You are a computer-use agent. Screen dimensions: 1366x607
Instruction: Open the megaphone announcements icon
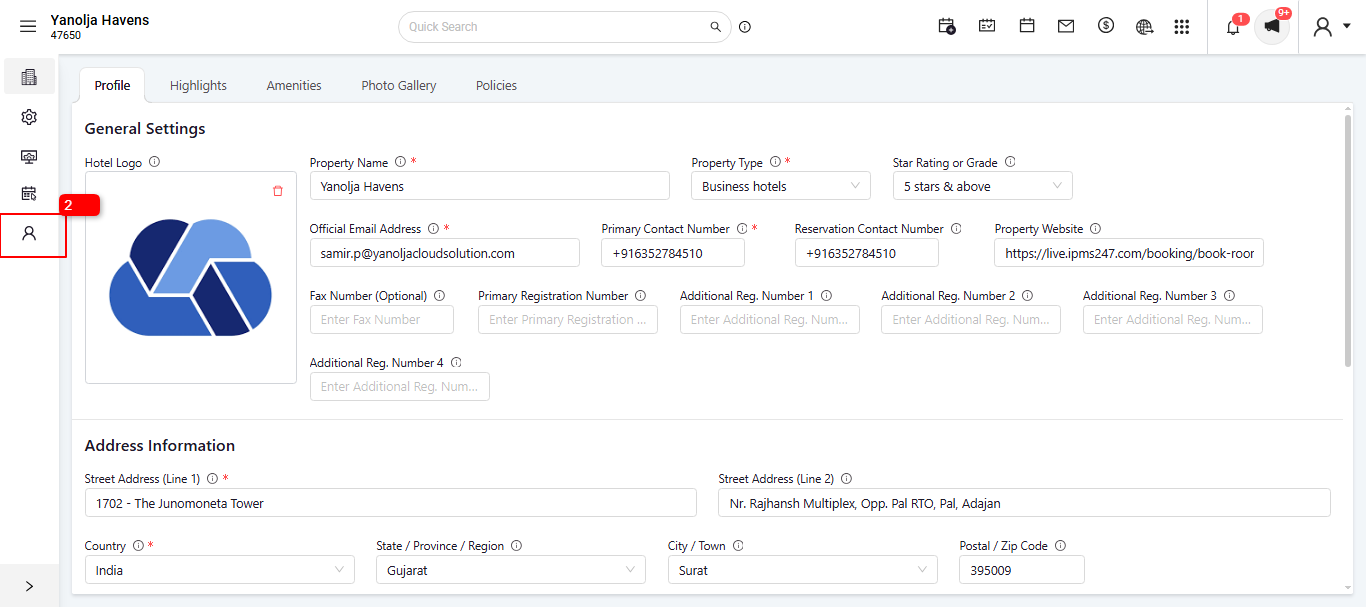(x=1272, y=27)
